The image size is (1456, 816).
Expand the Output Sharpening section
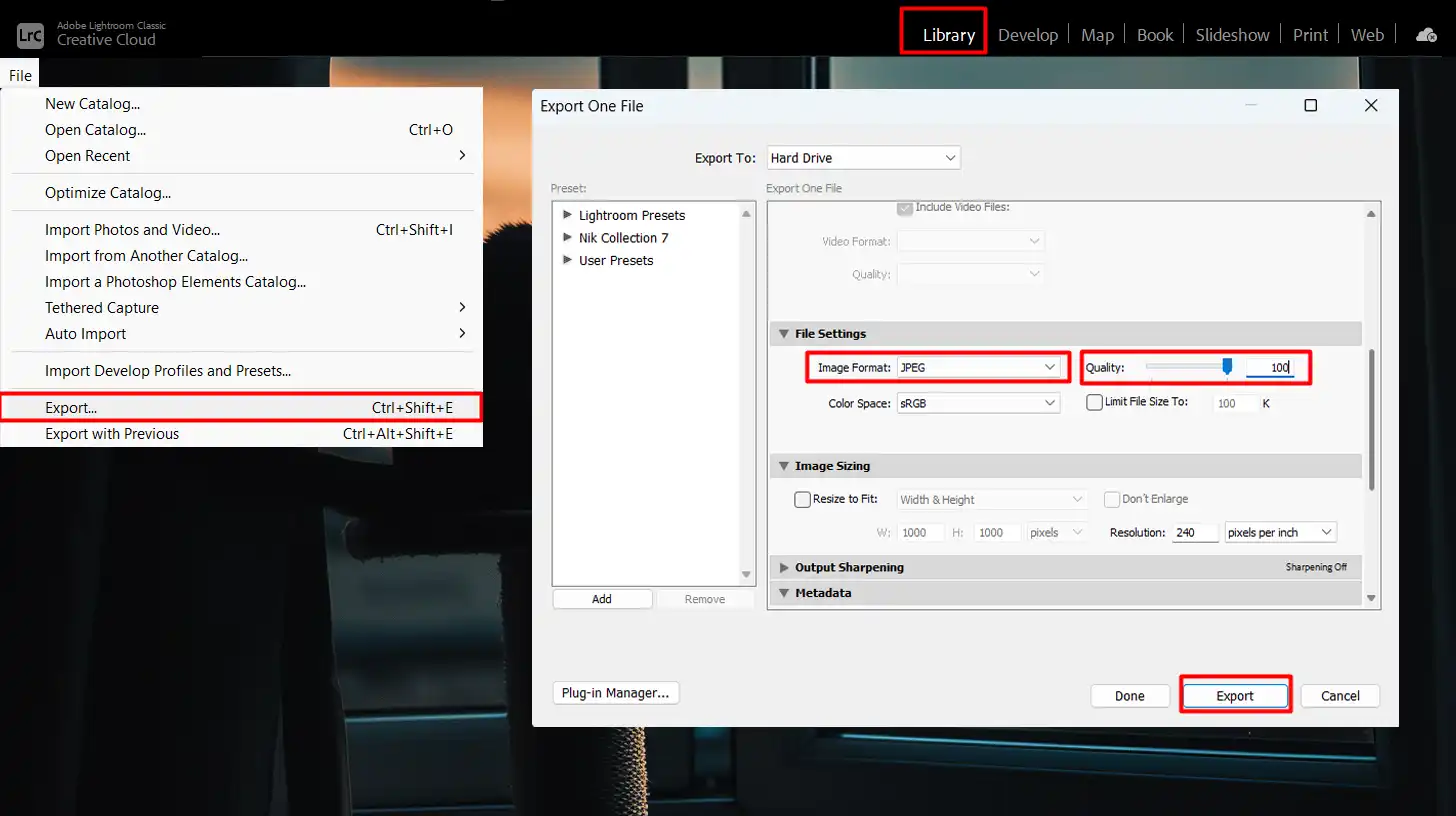(x=784, y=567)
